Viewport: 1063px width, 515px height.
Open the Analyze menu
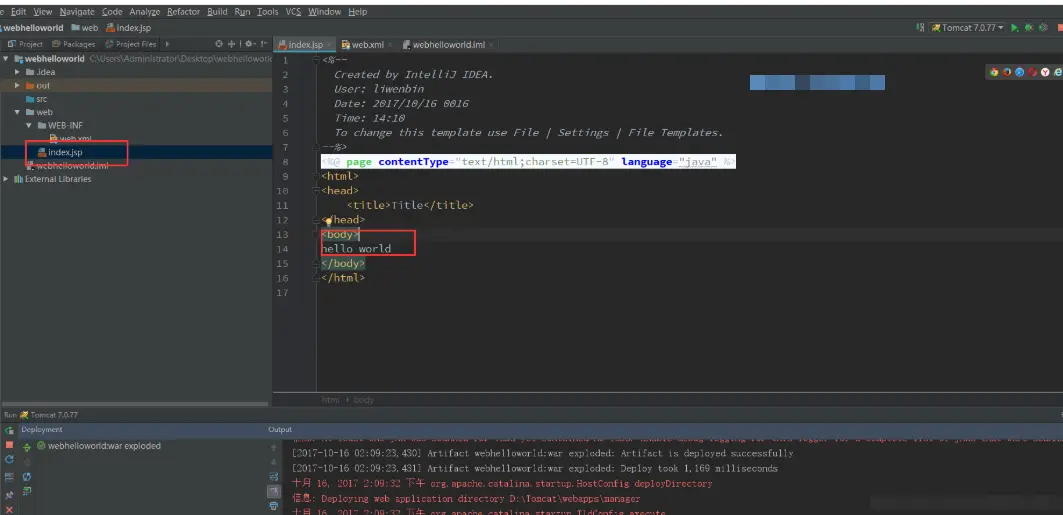tap(144, 12)
